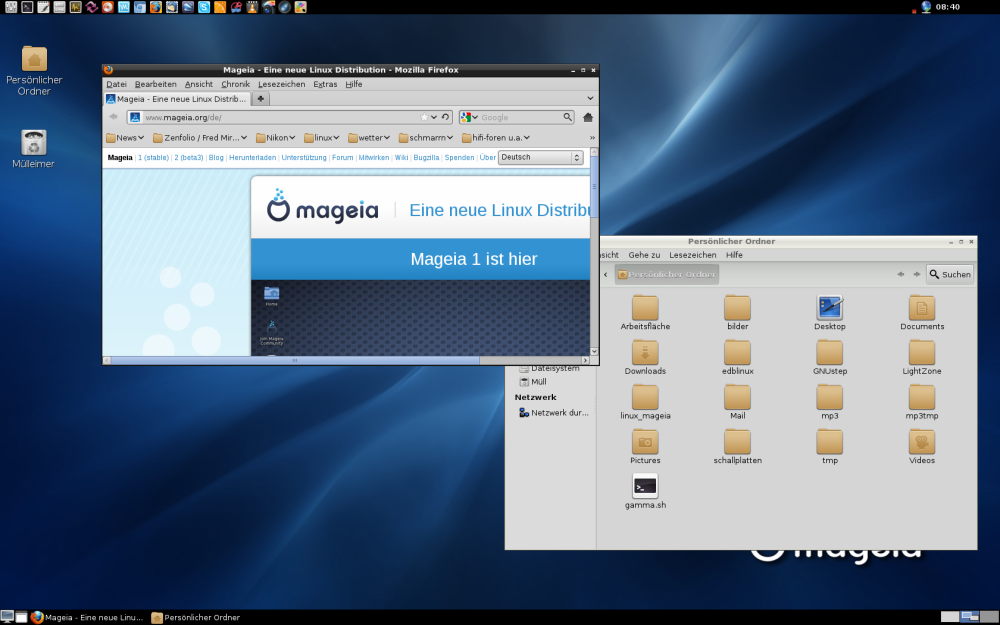Viewport: 1000px width, 625px height.
Task: Select the gamma.sh script file
Action: [x=645, y=491]
